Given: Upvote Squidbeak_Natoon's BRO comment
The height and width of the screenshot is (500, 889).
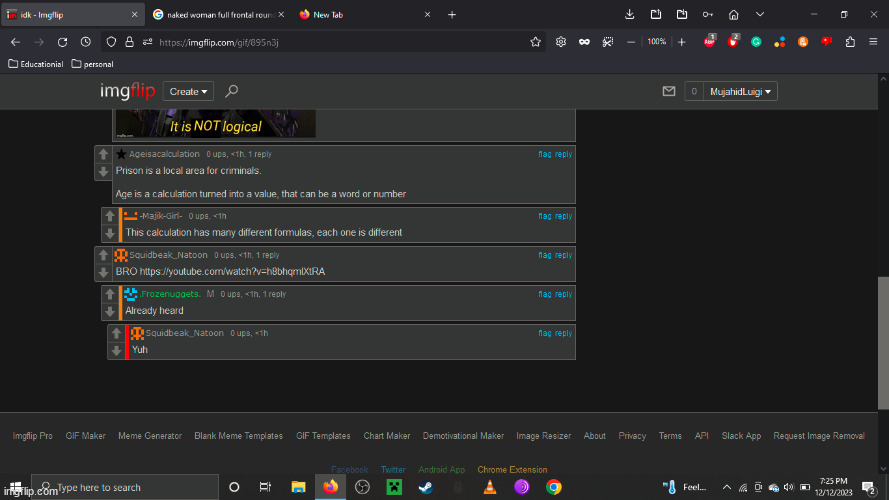Looking at the screenshot, I should pos(103,255).
